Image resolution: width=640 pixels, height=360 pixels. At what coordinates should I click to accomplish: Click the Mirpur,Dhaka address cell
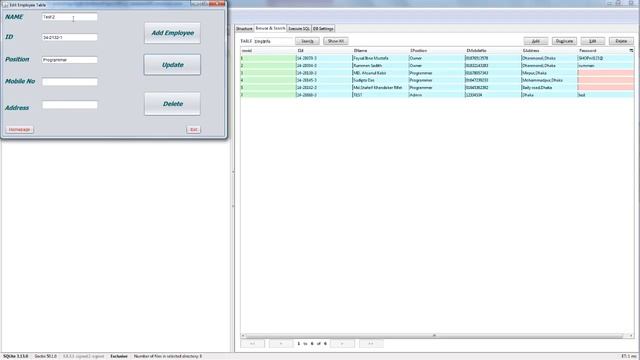(x=549, y=73)
